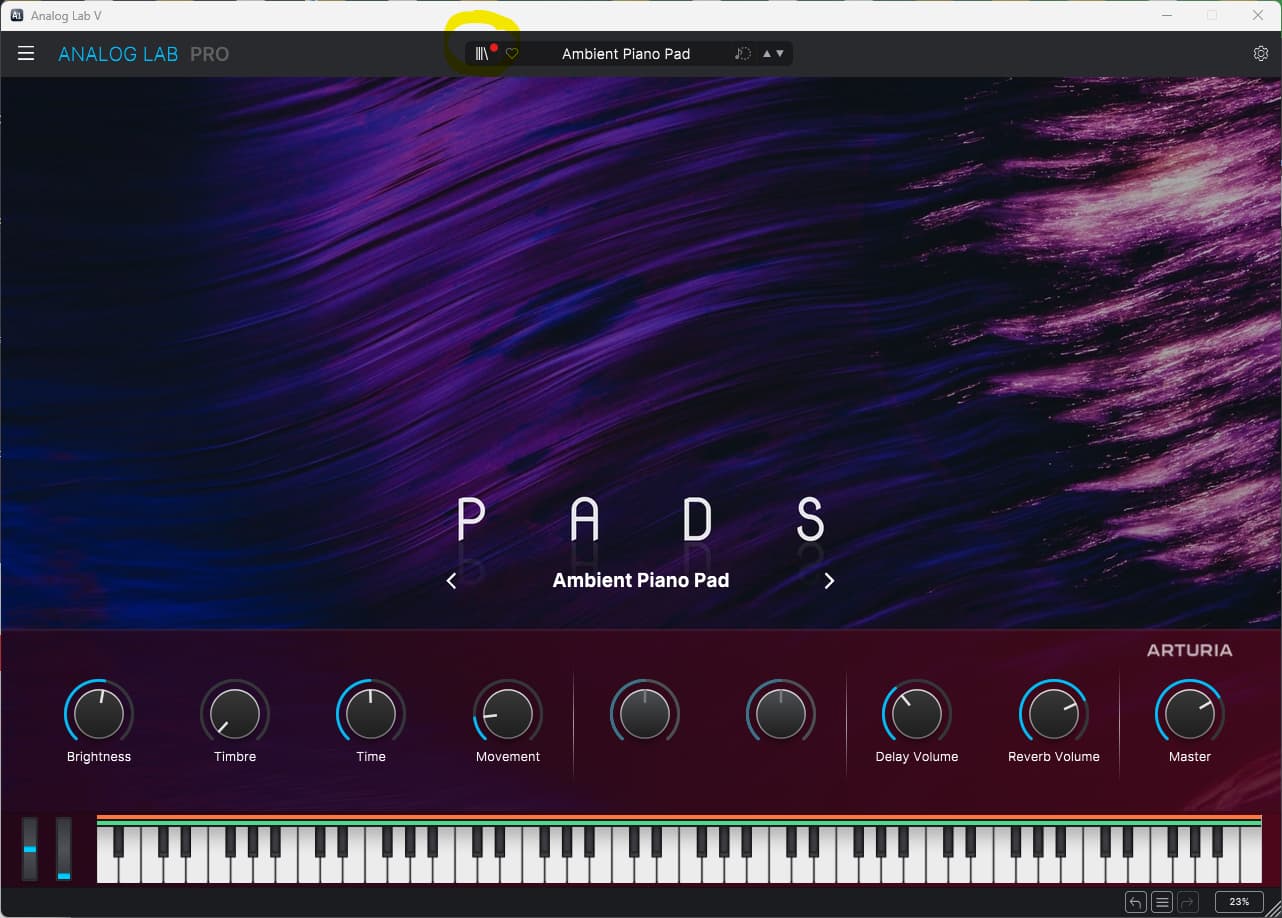Open the hamburger main menu
The height and width of the screenshot is (918, 1282).
coord(26,54)
